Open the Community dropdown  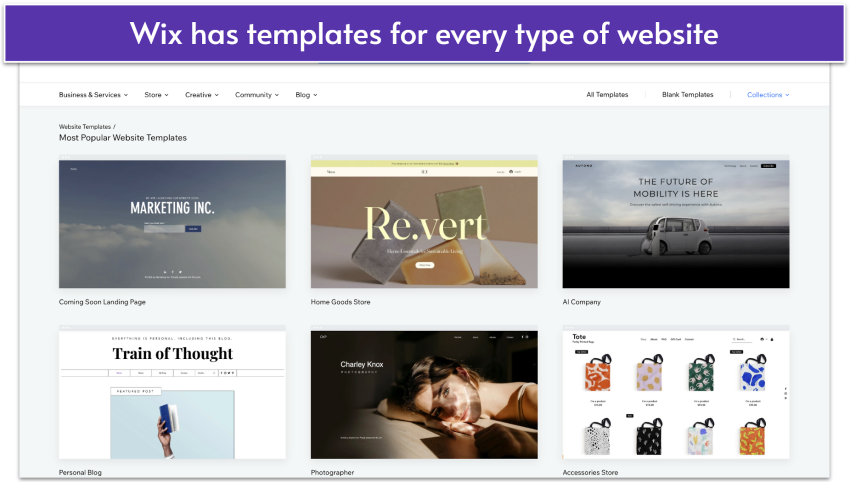point(256,95)
